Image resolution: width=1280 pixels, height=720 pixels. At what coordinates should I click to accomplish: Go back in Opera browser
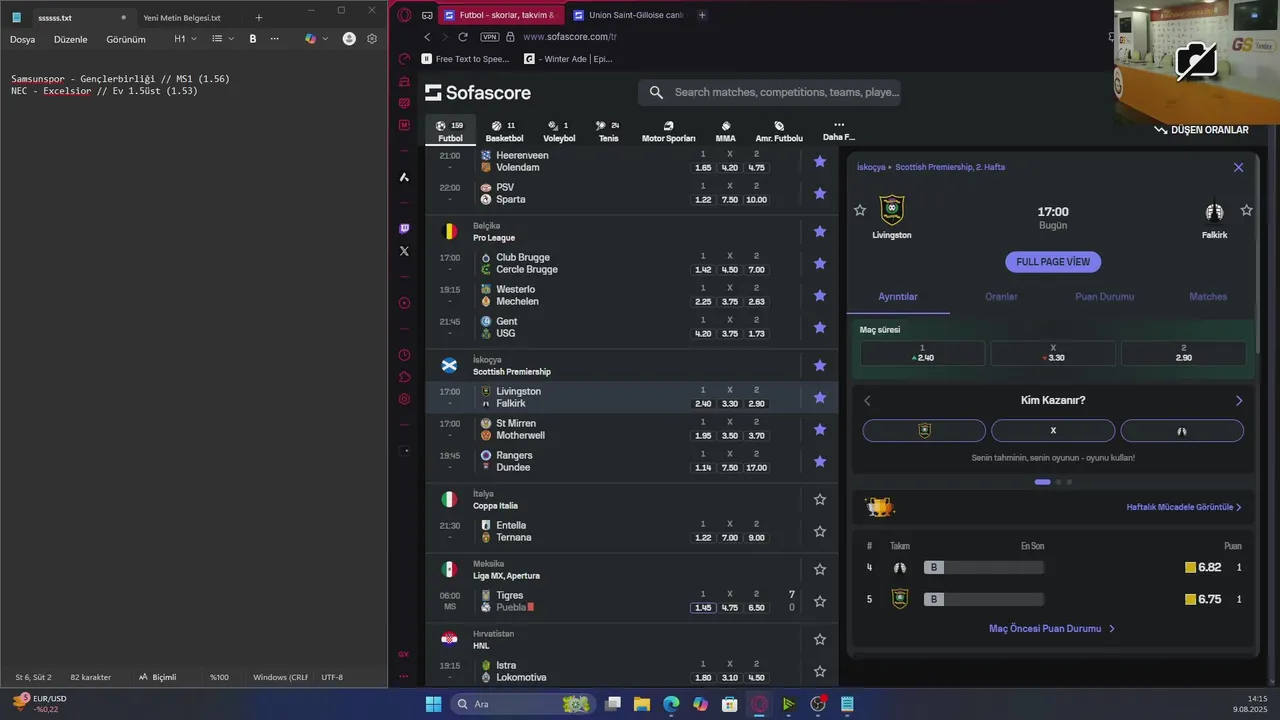coord(427,37)
